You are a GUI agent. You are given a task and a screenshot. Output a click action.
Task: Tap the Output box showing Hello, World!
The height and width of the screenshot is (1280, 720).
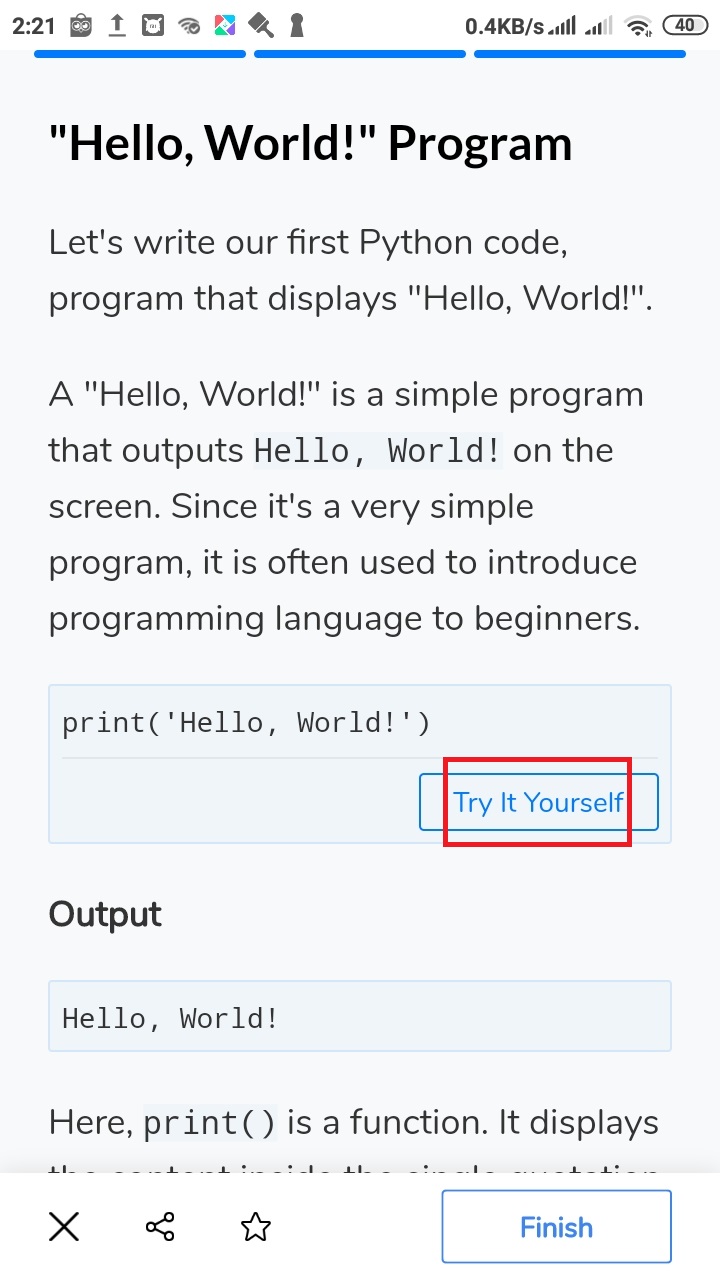(x=360, y=1016)
